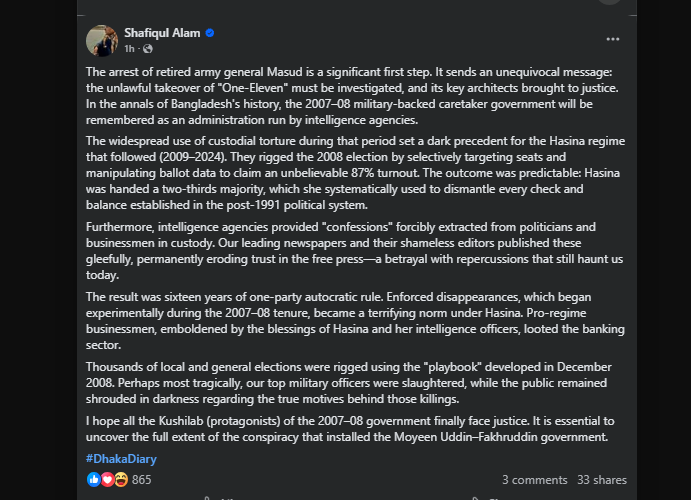This screenshot has height=500, width=691.
Task: Show the 3 comments on the post
Action: tap(534, 480)
